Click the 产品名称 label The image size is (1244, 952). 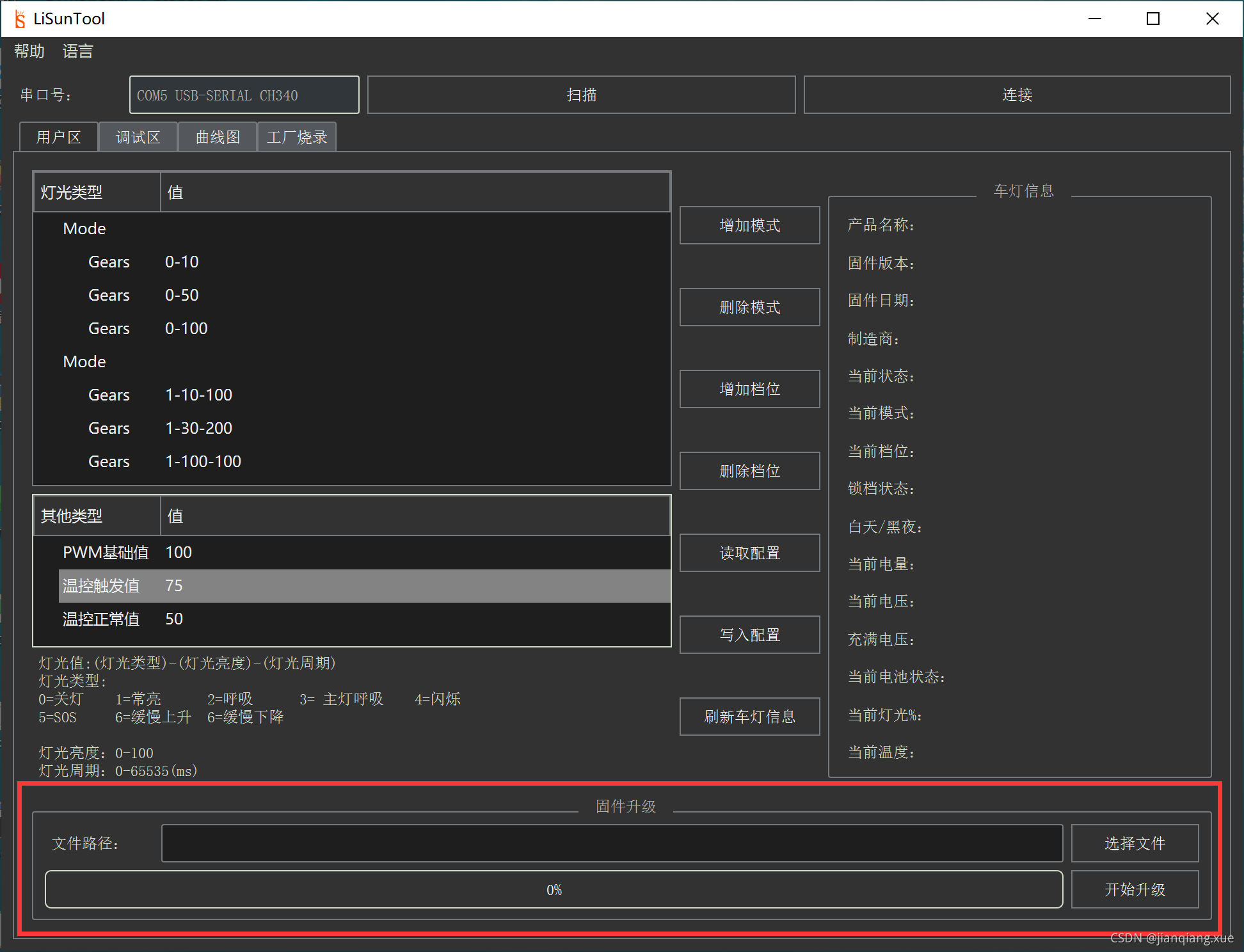[x=881, y=225]
